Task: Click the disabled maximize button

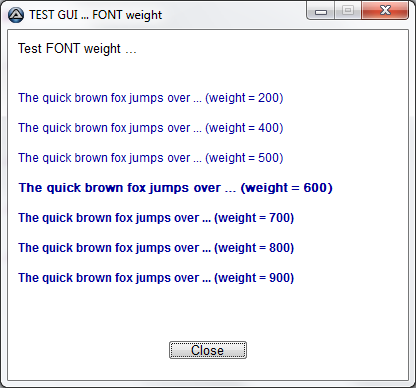Action: click(348, 11)
